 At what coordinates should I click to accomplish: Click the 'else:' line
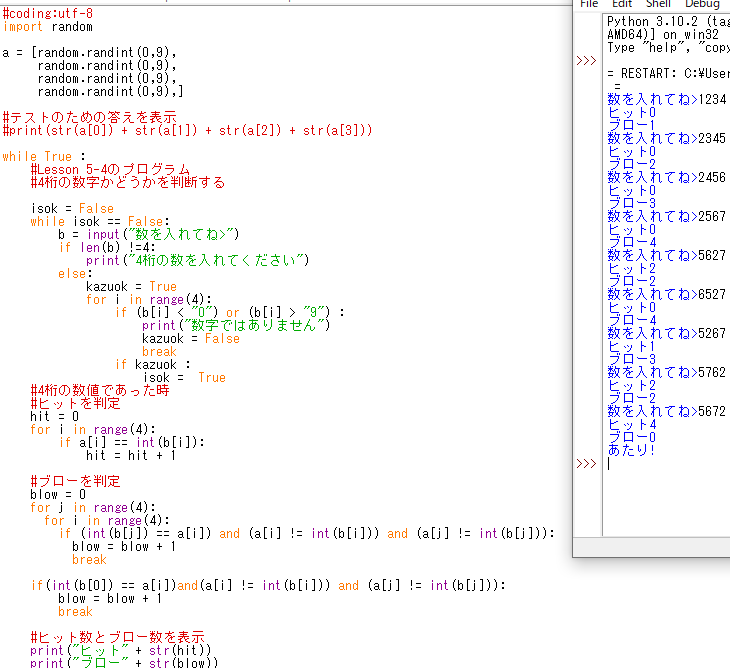pyautogui.click(x=75, y=273)
